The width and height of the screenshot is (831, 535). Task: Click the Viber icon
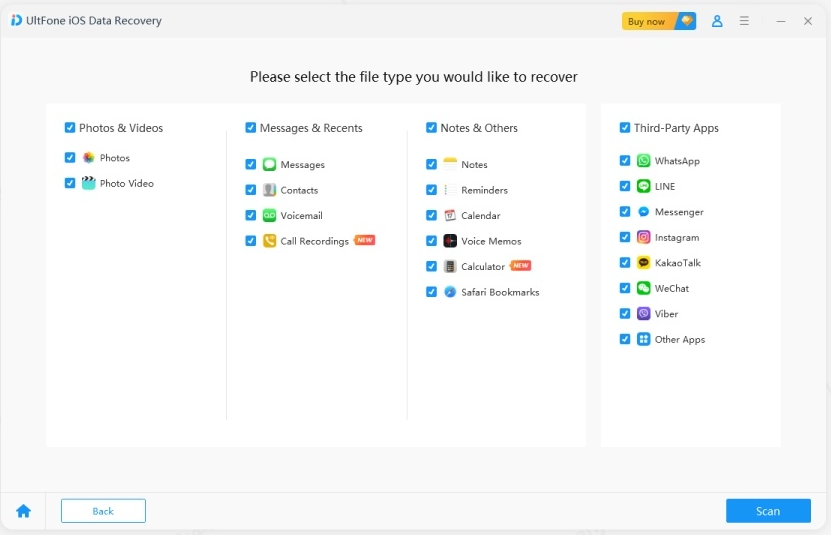pos(643,313)
